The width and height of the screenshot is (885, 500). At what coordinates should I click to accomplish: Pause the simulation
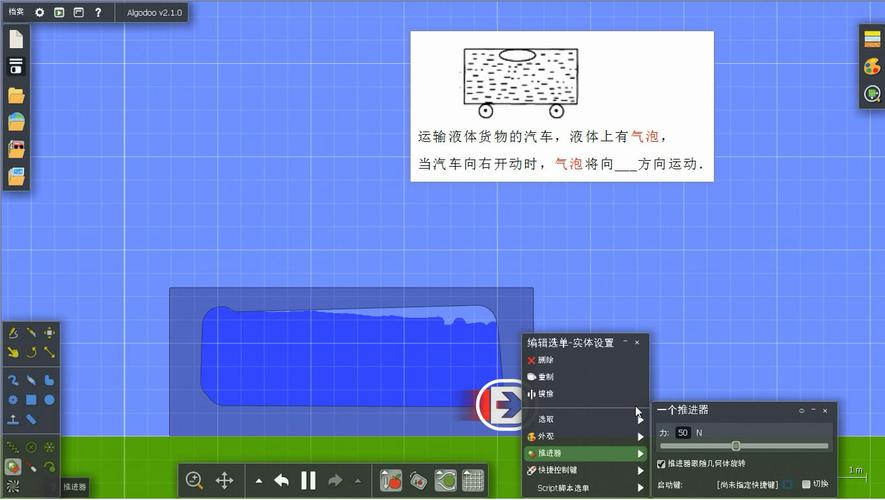coord(308,481)
